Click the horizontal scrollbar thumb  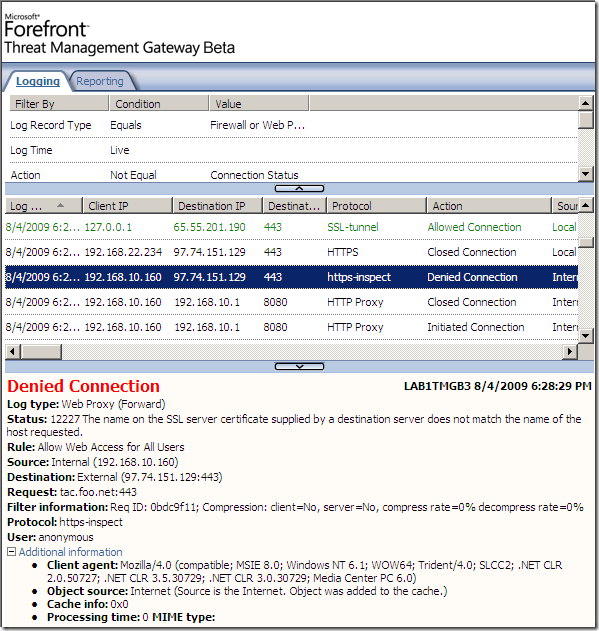(x=41, y=352)
